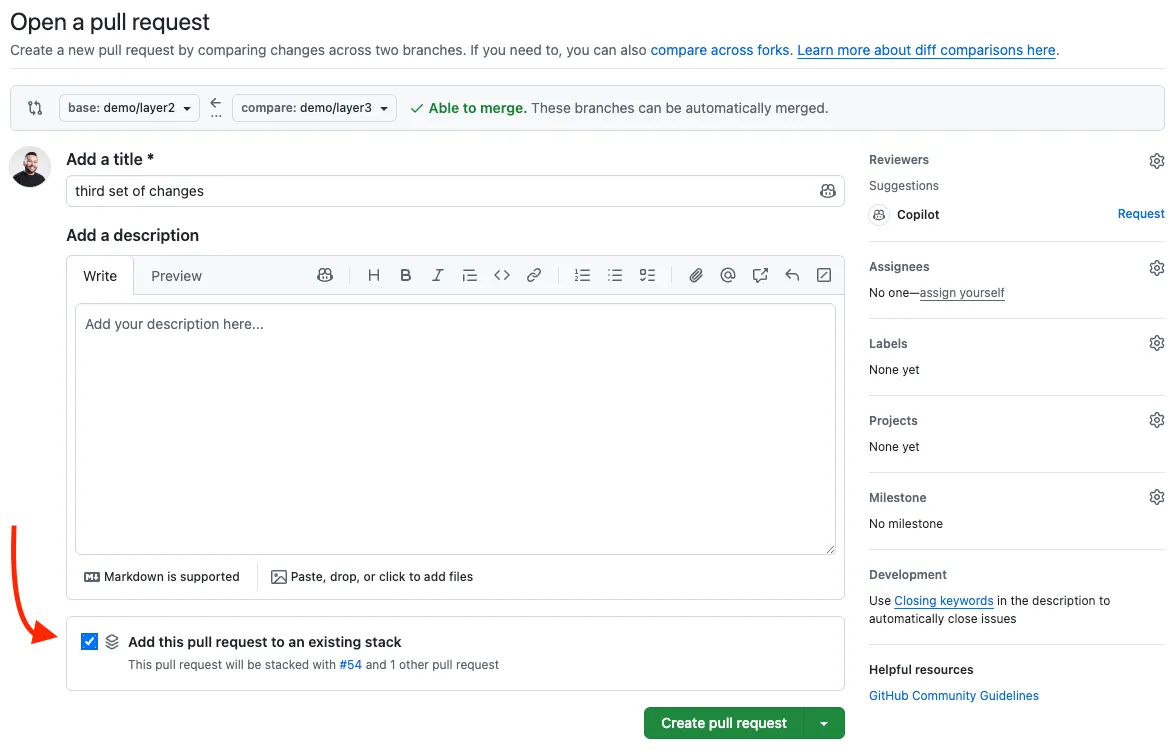Add a hyperlink using the link icon
This screenshot has height=750, width=1175.
[x=534, y=275]
